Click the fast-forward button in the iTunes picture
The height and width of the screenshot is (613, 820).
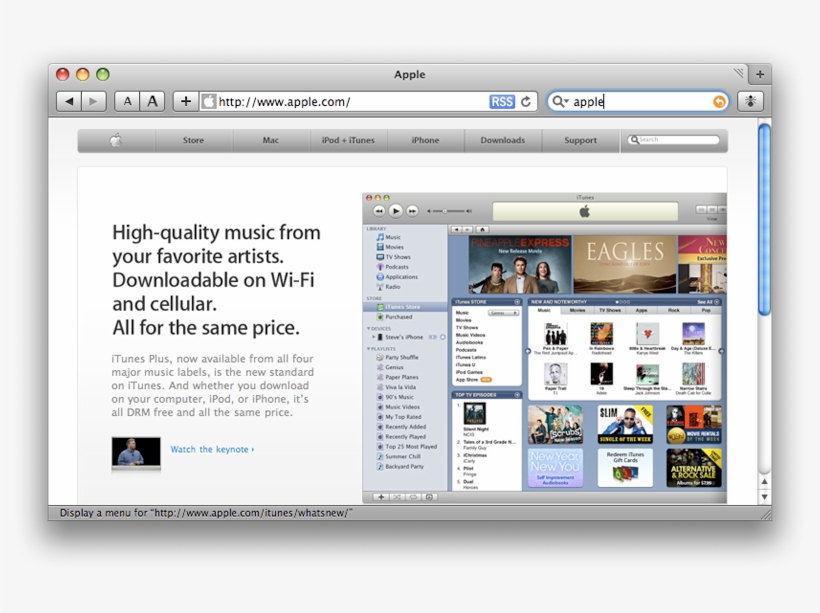(413, 211)
